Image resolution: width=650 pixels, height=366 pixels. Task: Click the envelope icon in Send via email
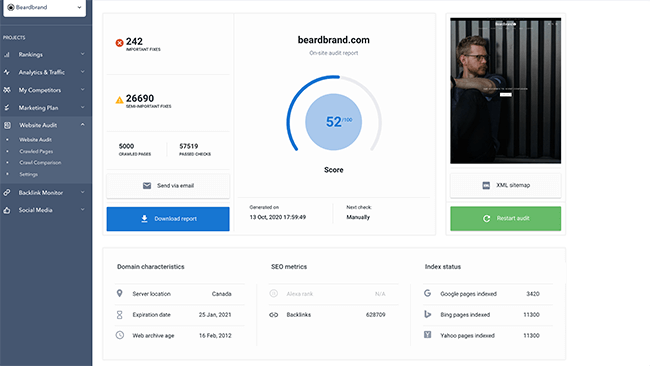(x=147, y=186)
